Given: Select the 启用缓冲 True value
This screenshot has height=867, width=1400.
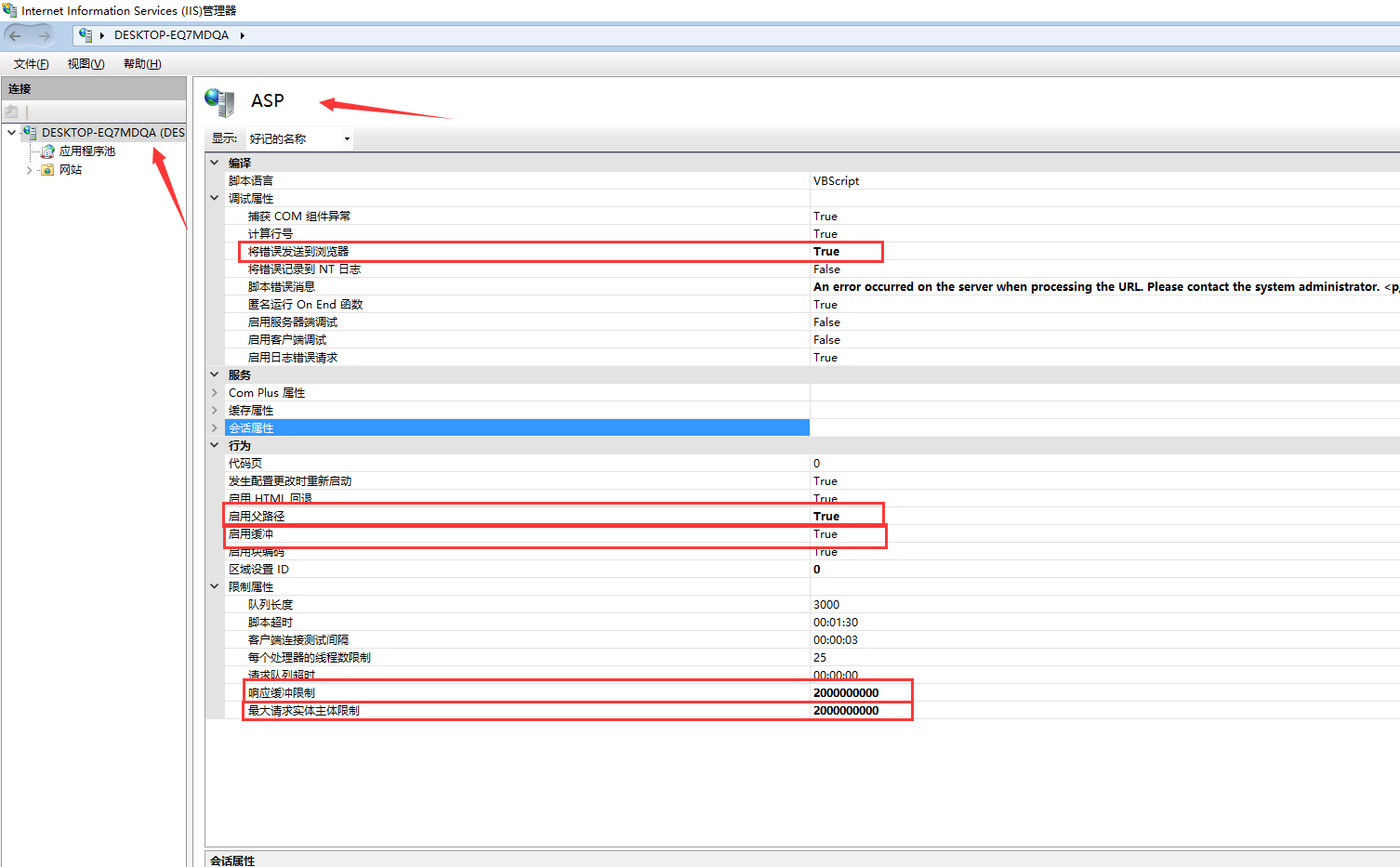Looking at the screenshot, I should tap(825, 534).
